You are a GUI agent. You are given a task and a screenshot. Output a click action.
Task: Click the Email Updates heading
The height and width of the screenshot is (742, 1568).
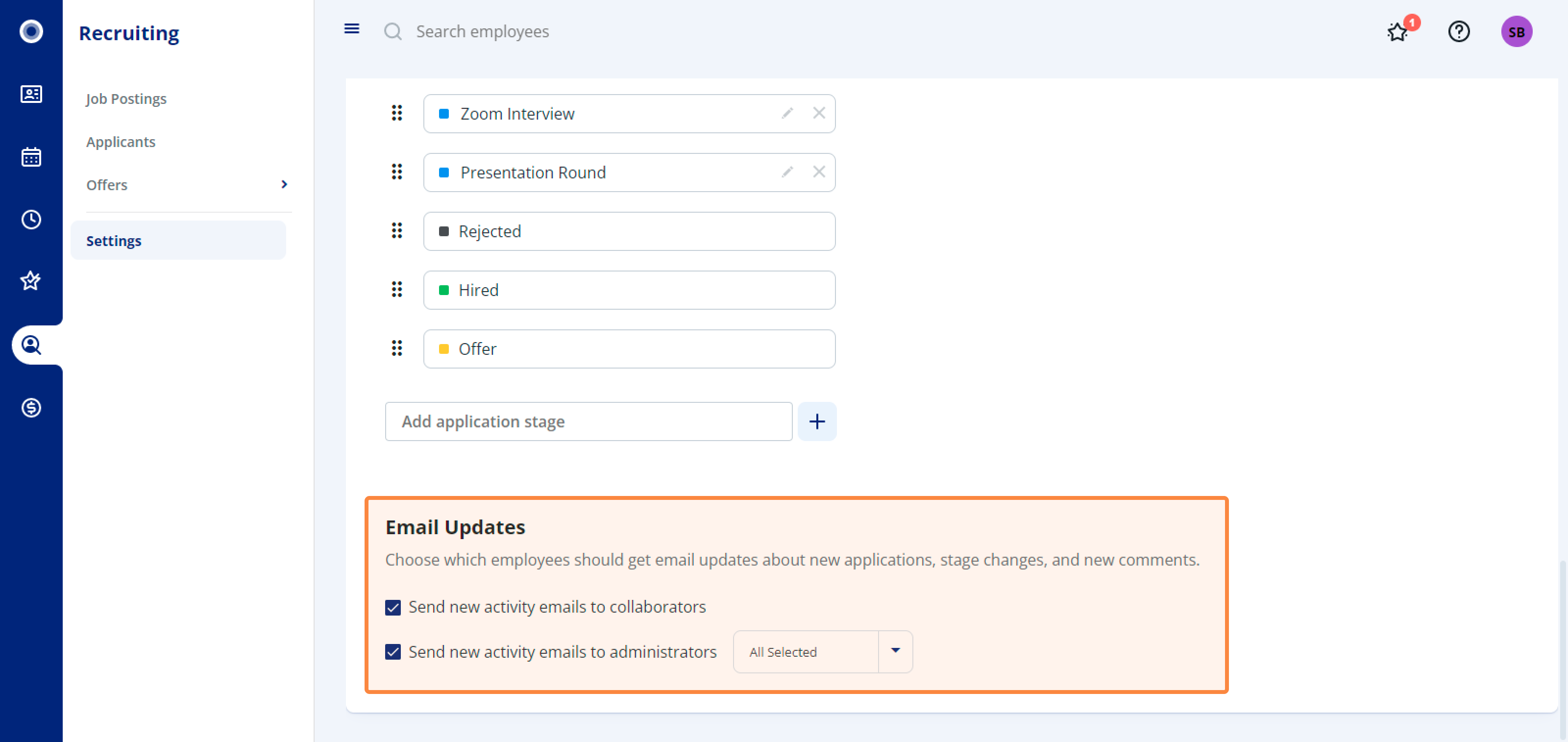455,527
